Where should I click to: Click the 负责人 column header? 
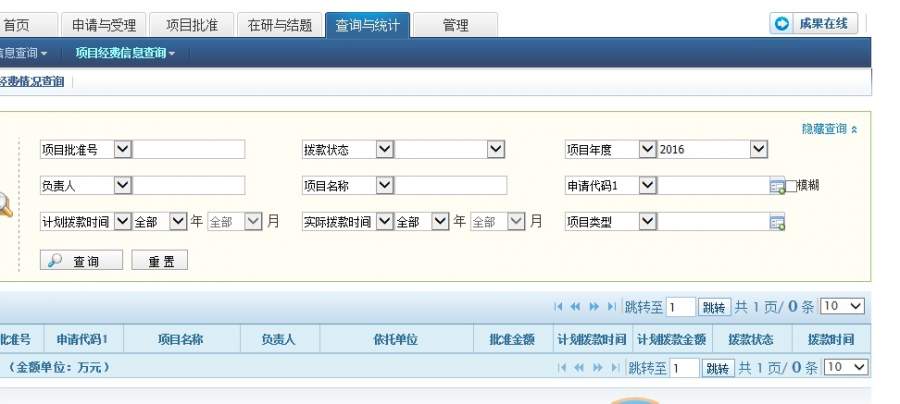click(278, 339)
